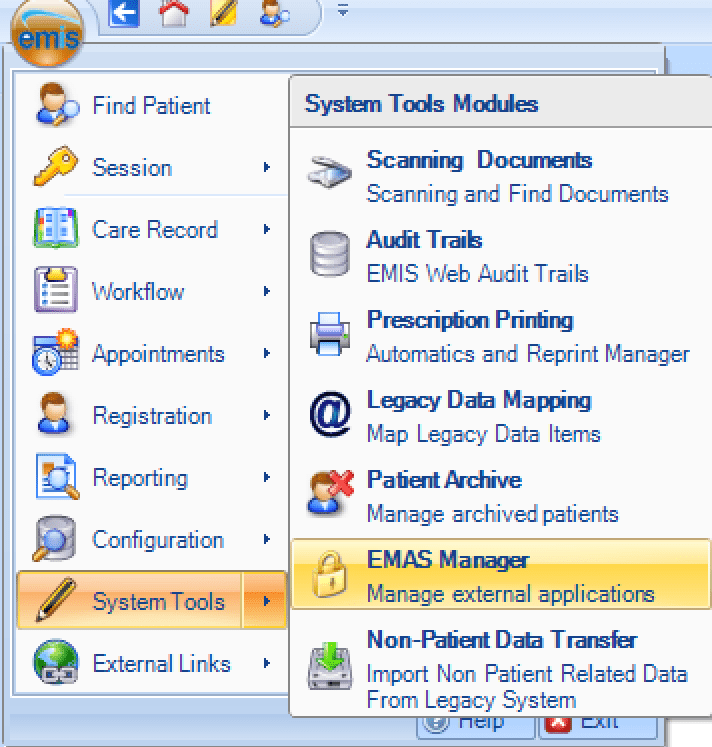The height and width of the screenshot is (747, 712).
Task: Select the System Tools menu label
Action: pos(159,602)
